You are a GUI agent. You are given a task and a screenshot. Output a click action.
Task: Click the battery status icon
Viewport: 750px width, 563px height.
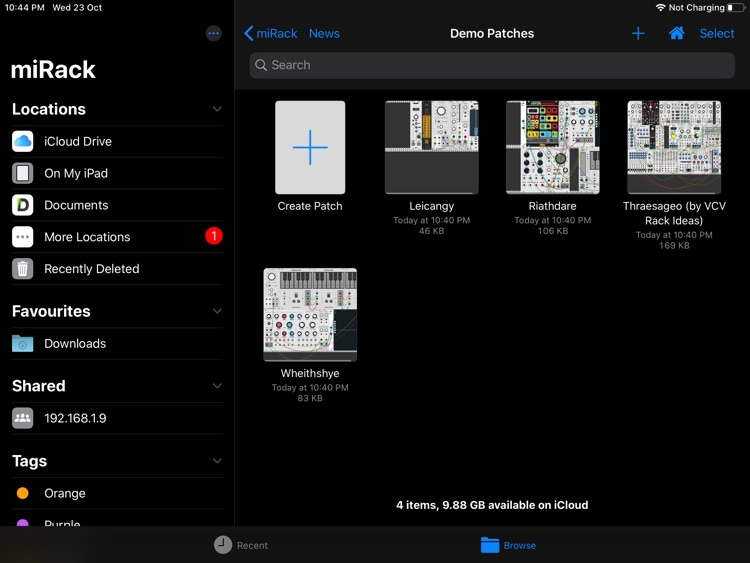pos(736,8)
